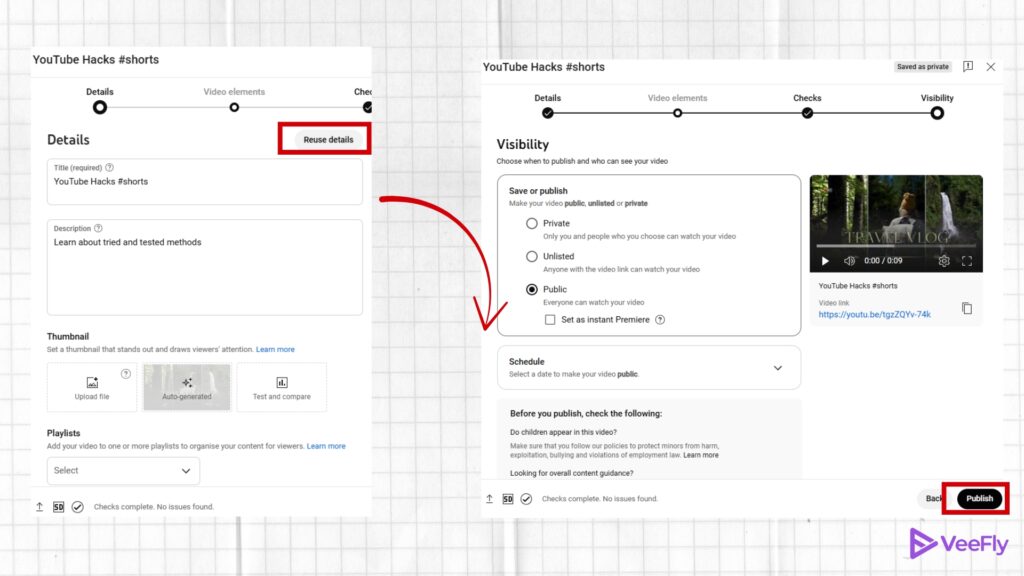Screen dimensions: 1024x576
Task: Select the Public visibility radio button
Action: tap(531, 289)
